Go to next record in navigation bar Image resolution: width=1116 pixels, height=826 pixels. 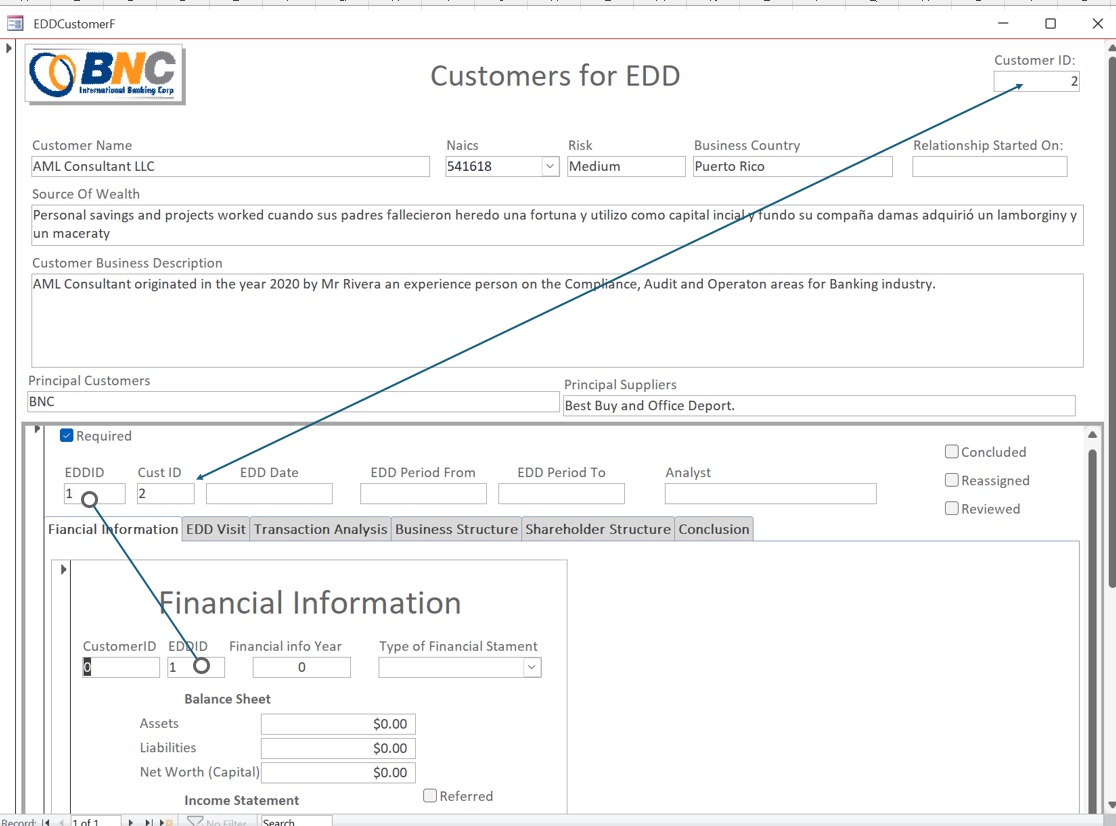pyautogui.click(x=131, y=822)
